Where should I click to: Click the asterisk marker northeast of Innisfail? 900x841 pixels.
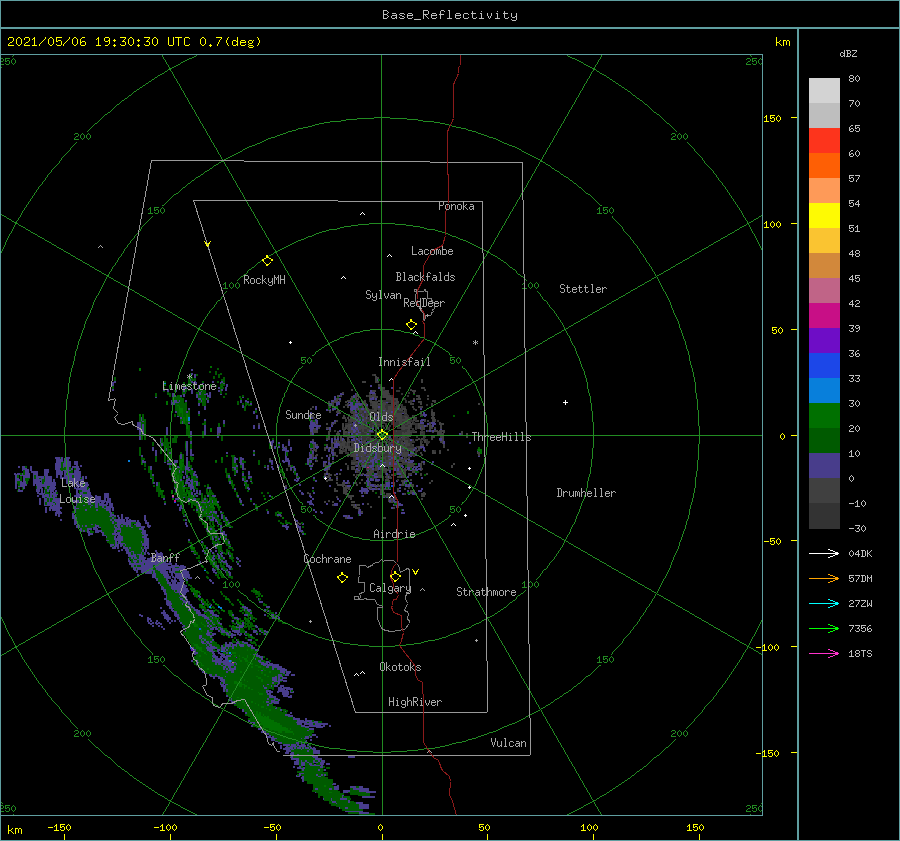(475, 343)
